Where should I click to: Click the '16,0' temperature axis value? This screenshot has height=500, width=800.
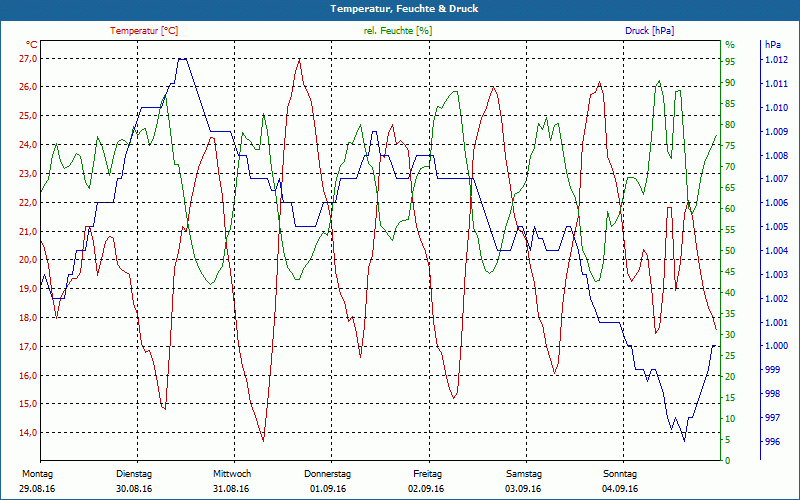click(28, 376)
